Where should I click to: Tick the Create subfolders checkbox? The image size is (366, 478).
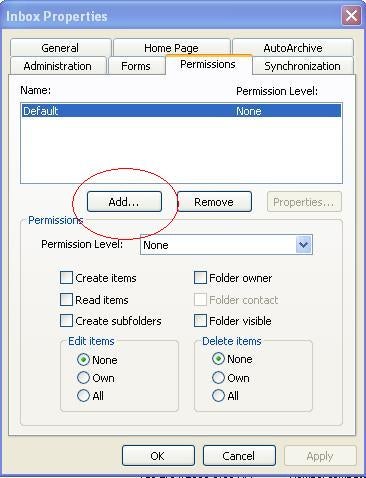coord(66,321)
